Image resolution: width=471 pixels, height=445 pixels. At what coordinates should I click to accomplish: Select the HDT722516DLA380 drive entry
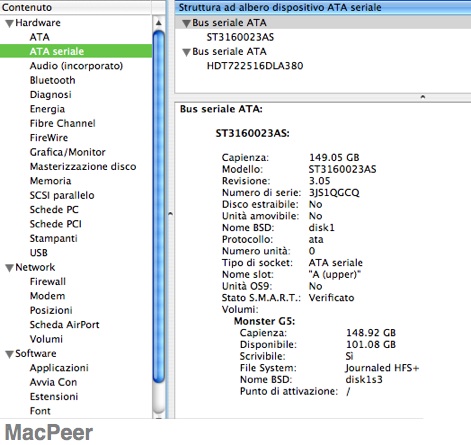click(x=255, y=66)
